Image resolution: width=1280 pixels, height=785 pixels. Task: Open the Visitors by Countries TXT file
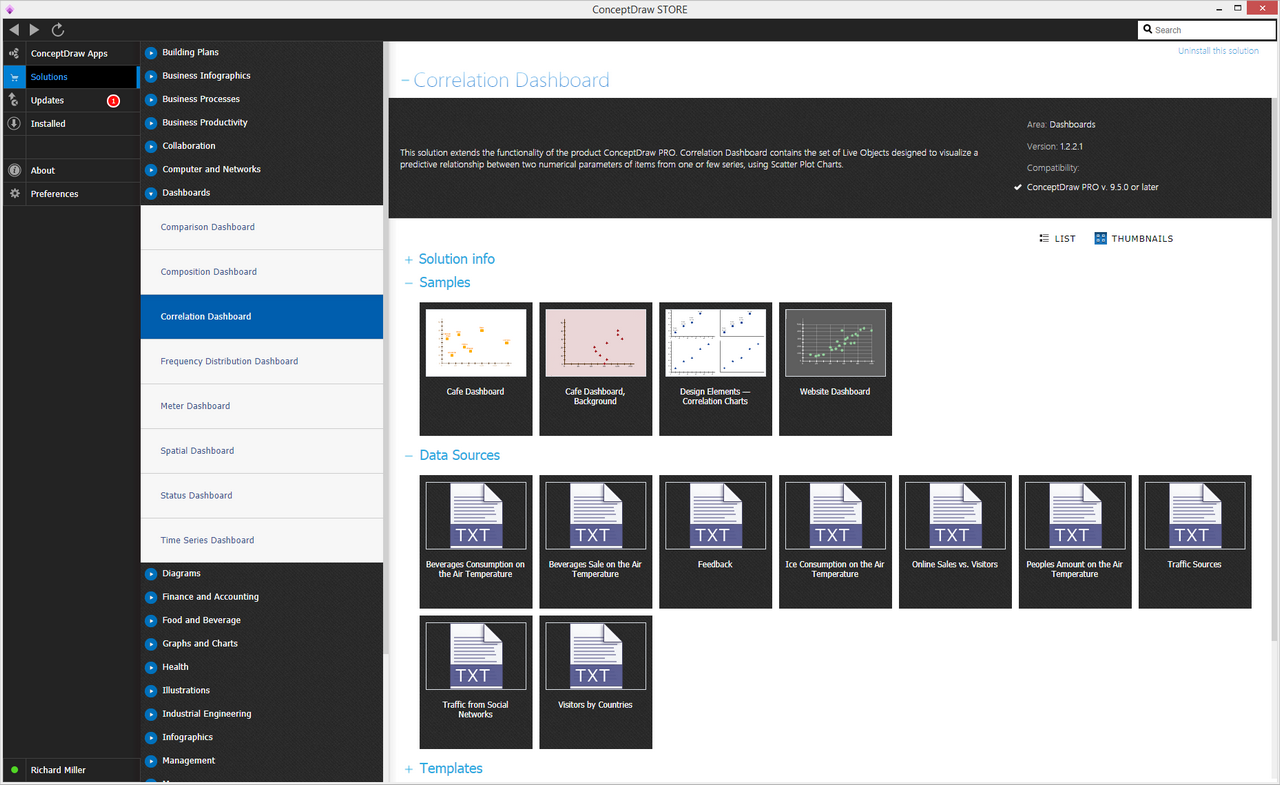596,682
